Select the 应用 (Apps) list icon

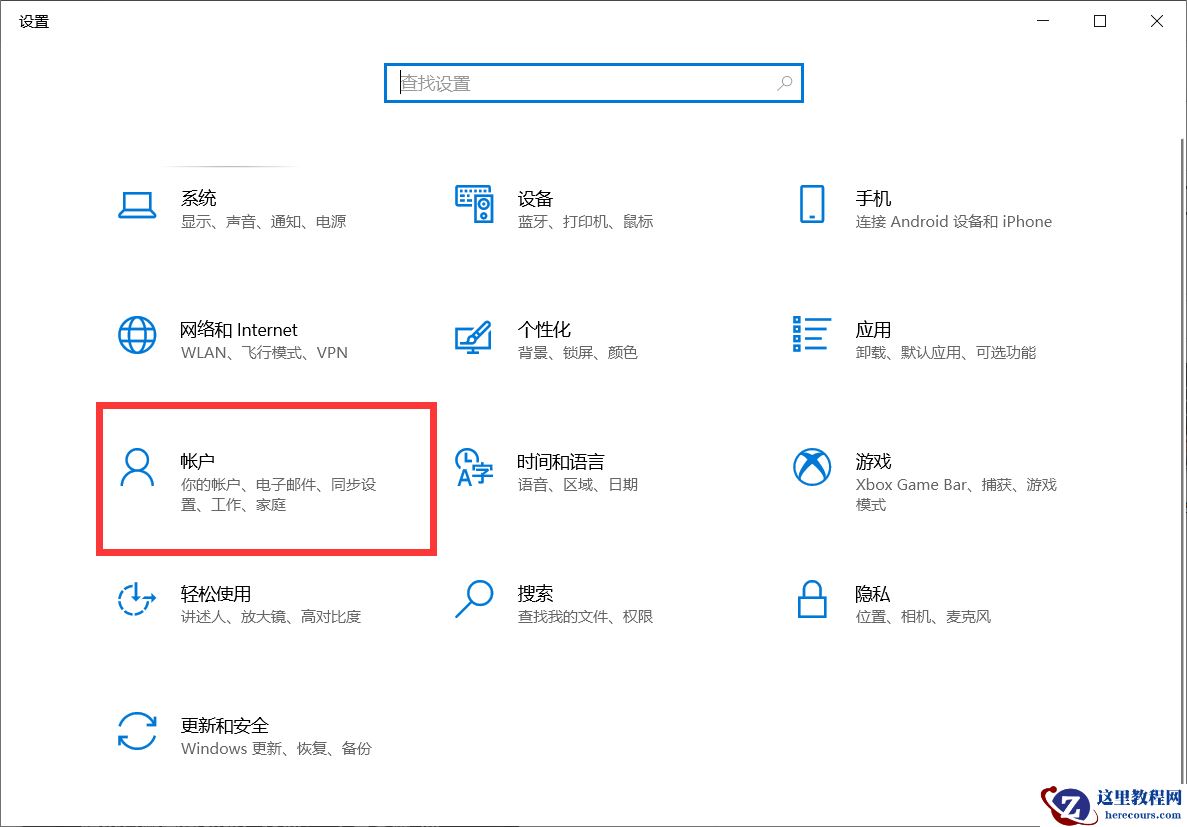coord(812,335)
